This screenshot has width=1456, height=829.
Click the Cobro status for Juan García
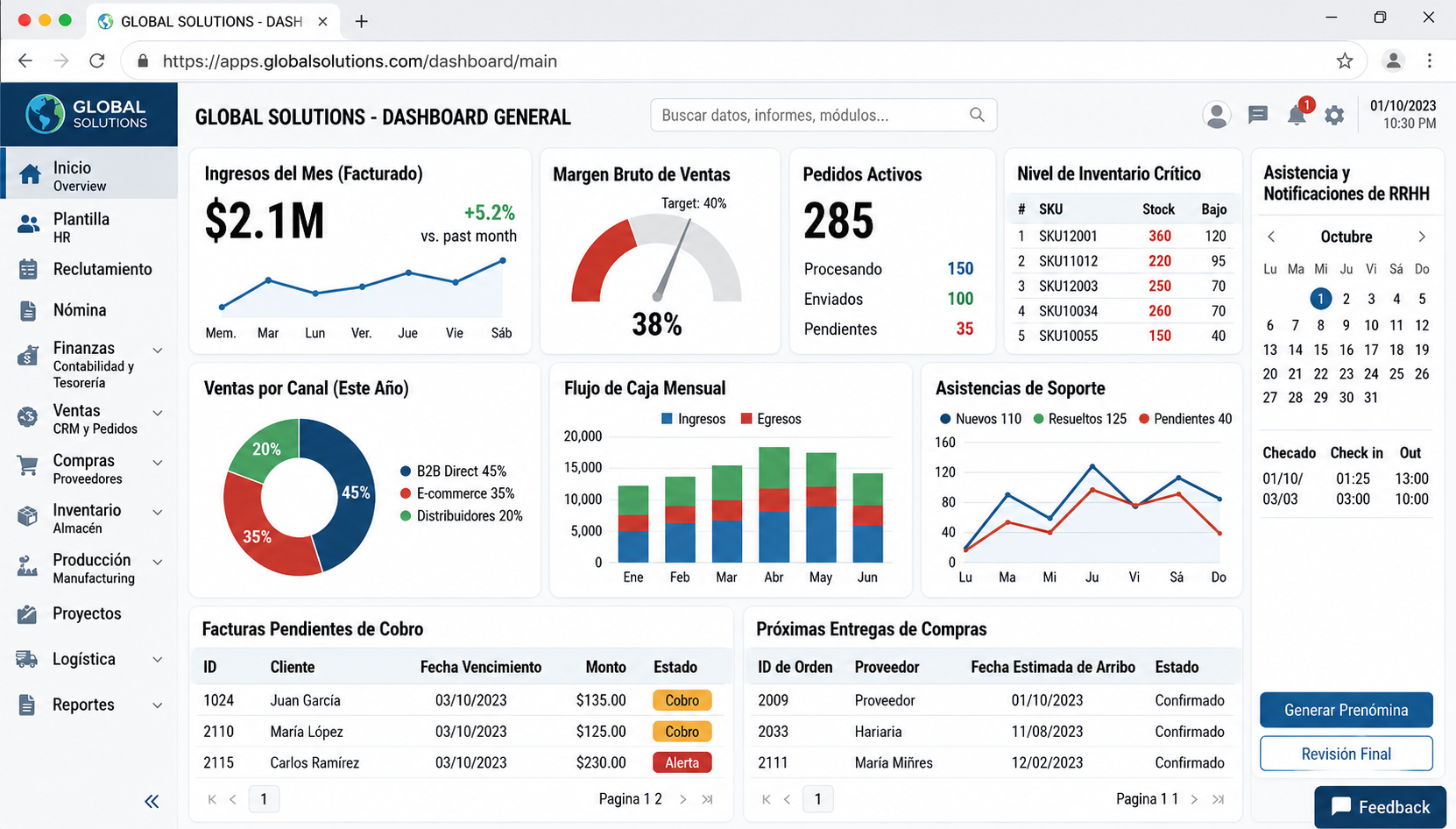(x=682, y=700)
